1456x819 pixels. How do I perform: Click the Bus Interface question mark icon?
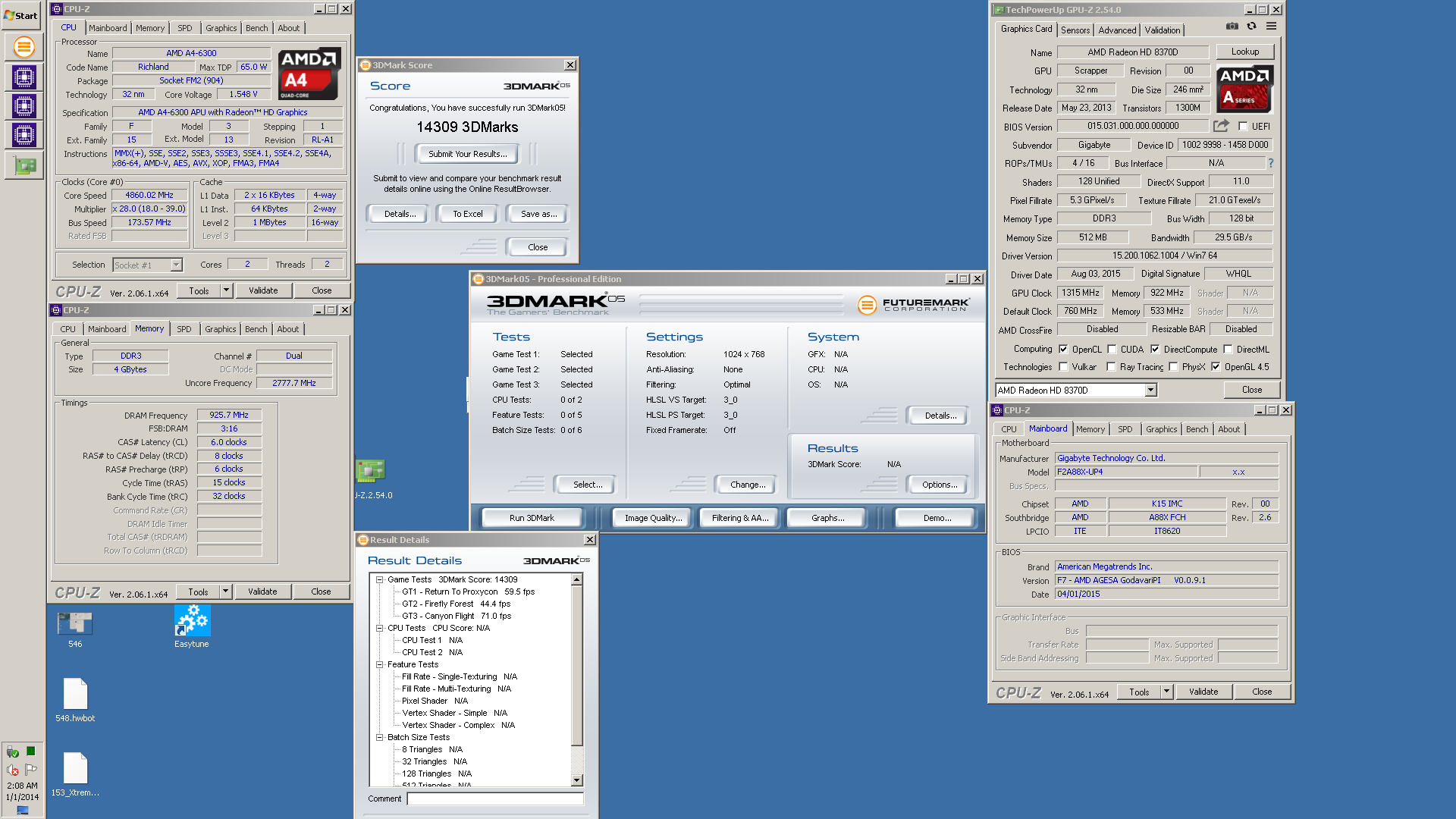click(x=1271, y=163)
